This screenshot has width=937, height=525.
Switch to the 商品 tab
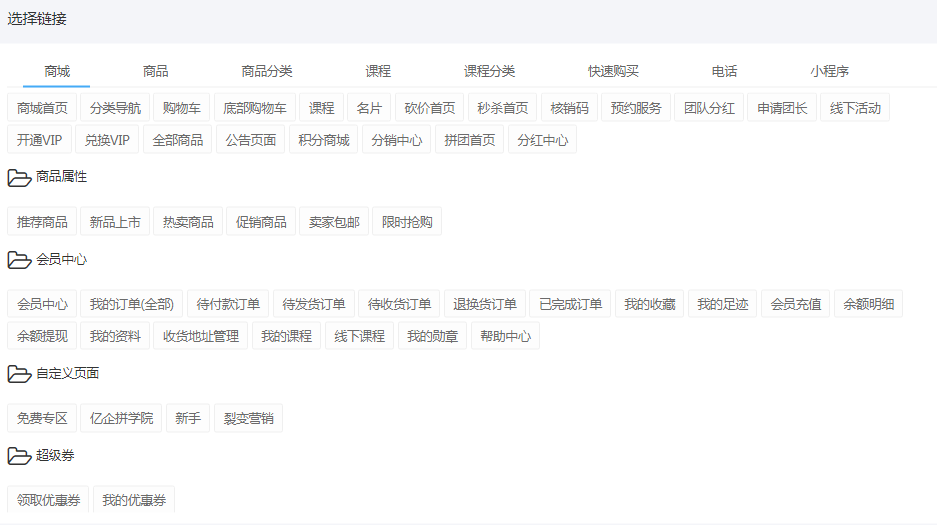point(155,72)
